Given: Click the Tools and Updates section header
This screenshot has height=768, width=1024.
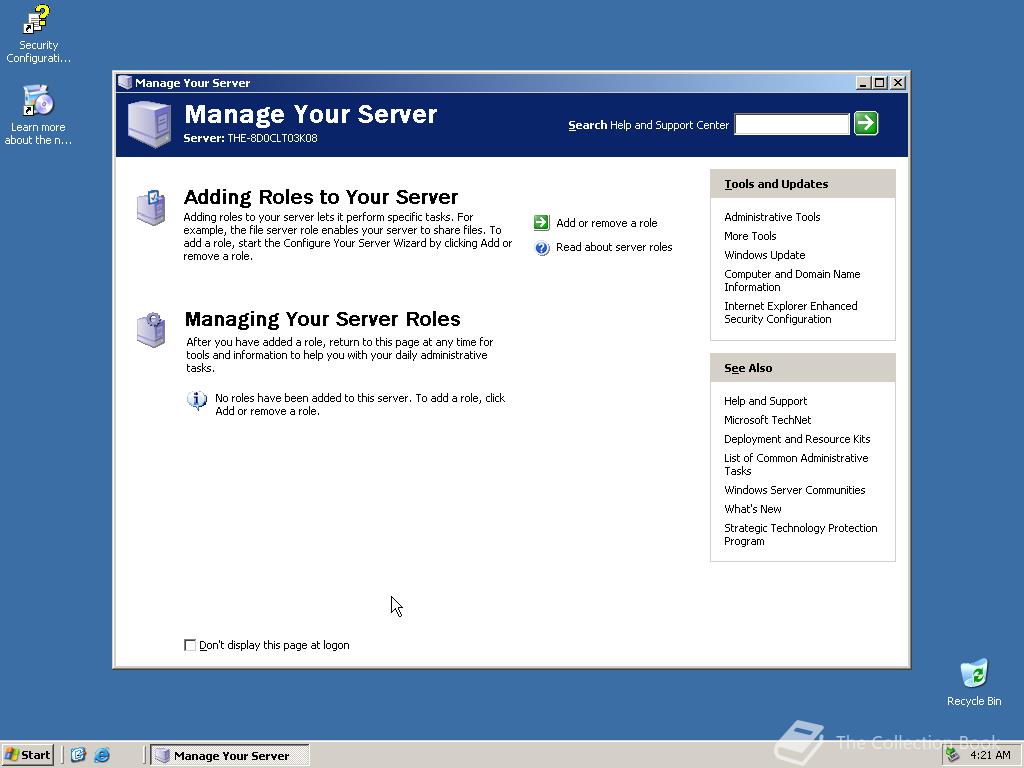Looking at the screenshot, I should [x=803, y=184].
